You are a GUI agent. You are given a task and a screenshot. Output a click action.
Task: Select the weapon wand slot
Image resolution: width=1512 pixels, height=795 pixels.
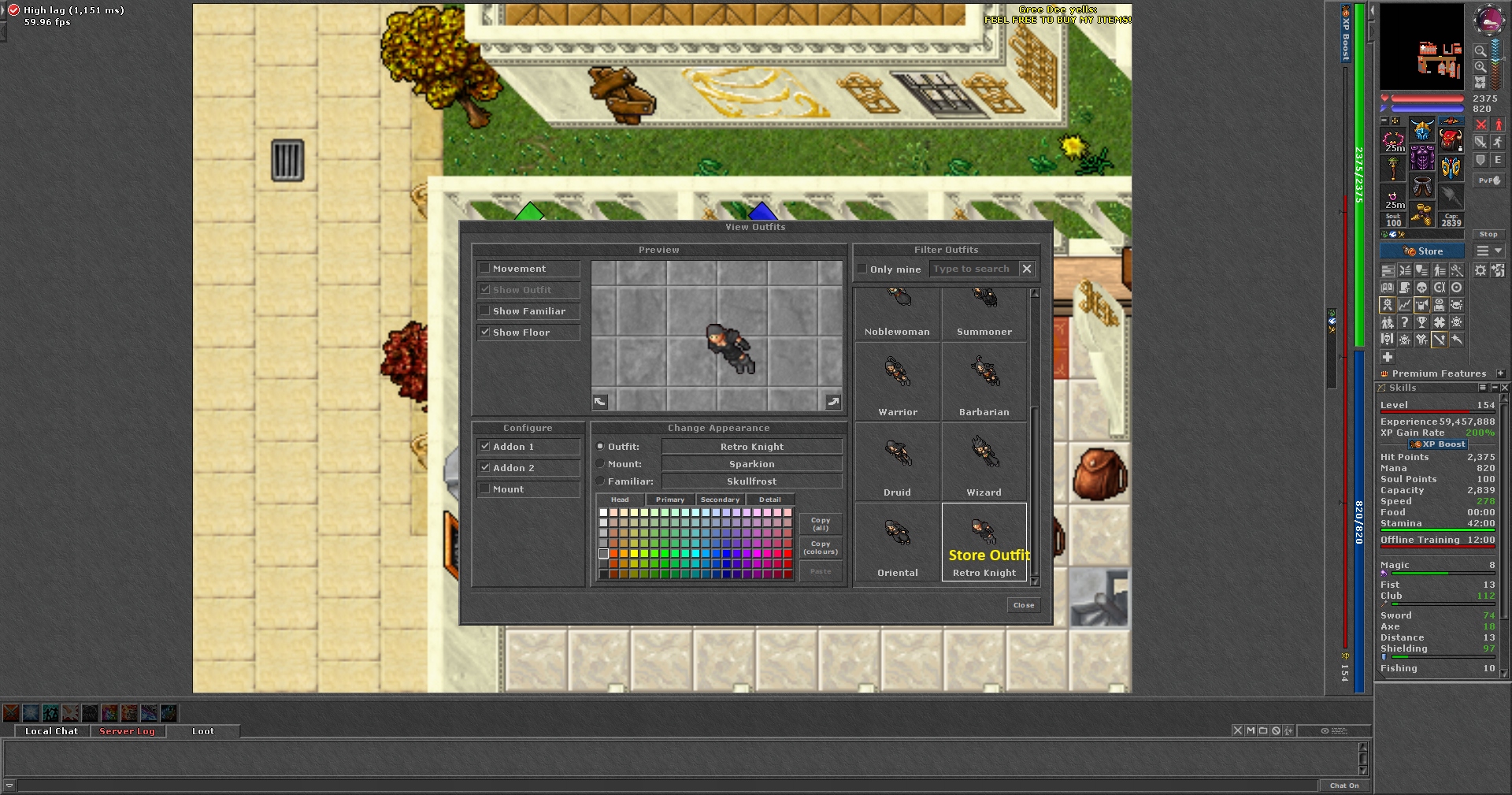click(1394, 167)
